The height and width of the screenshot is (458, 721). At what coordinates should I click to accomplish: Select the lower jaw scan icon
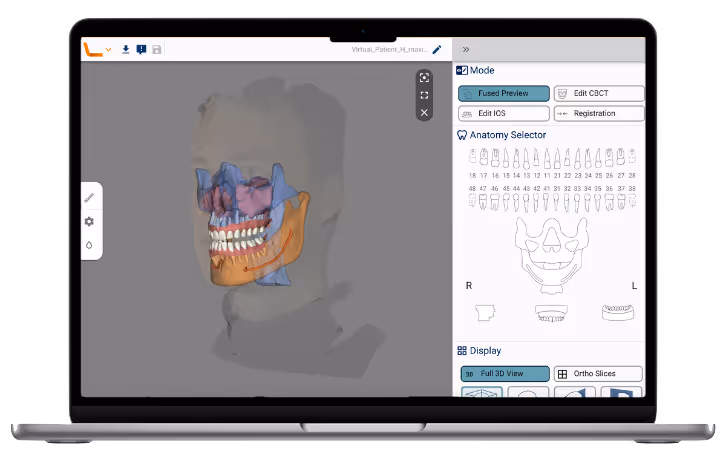[x=618, y=312]
